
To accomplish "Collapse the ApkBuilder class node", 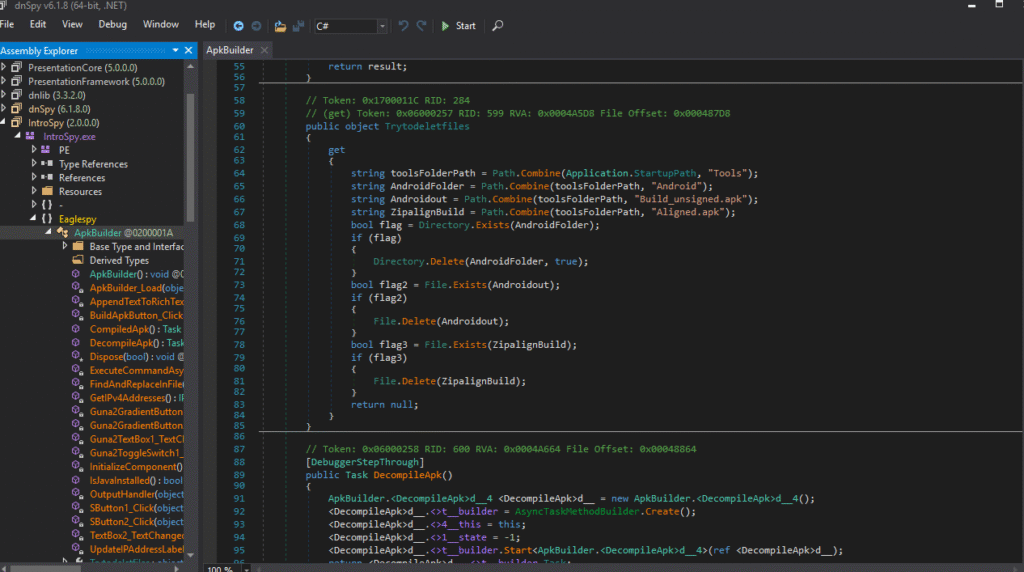I will [48, 232].
